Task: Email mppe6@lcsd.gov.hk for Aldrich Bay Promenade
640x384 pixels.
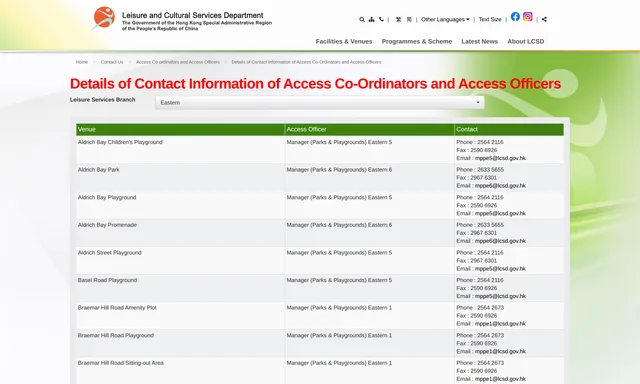Action: (500, 241)
